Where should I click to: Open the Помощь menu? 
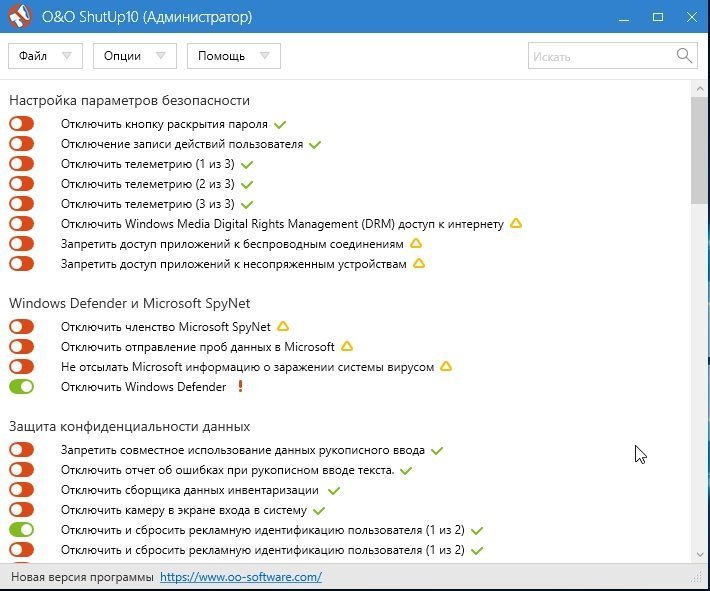(x=234, y=56)
